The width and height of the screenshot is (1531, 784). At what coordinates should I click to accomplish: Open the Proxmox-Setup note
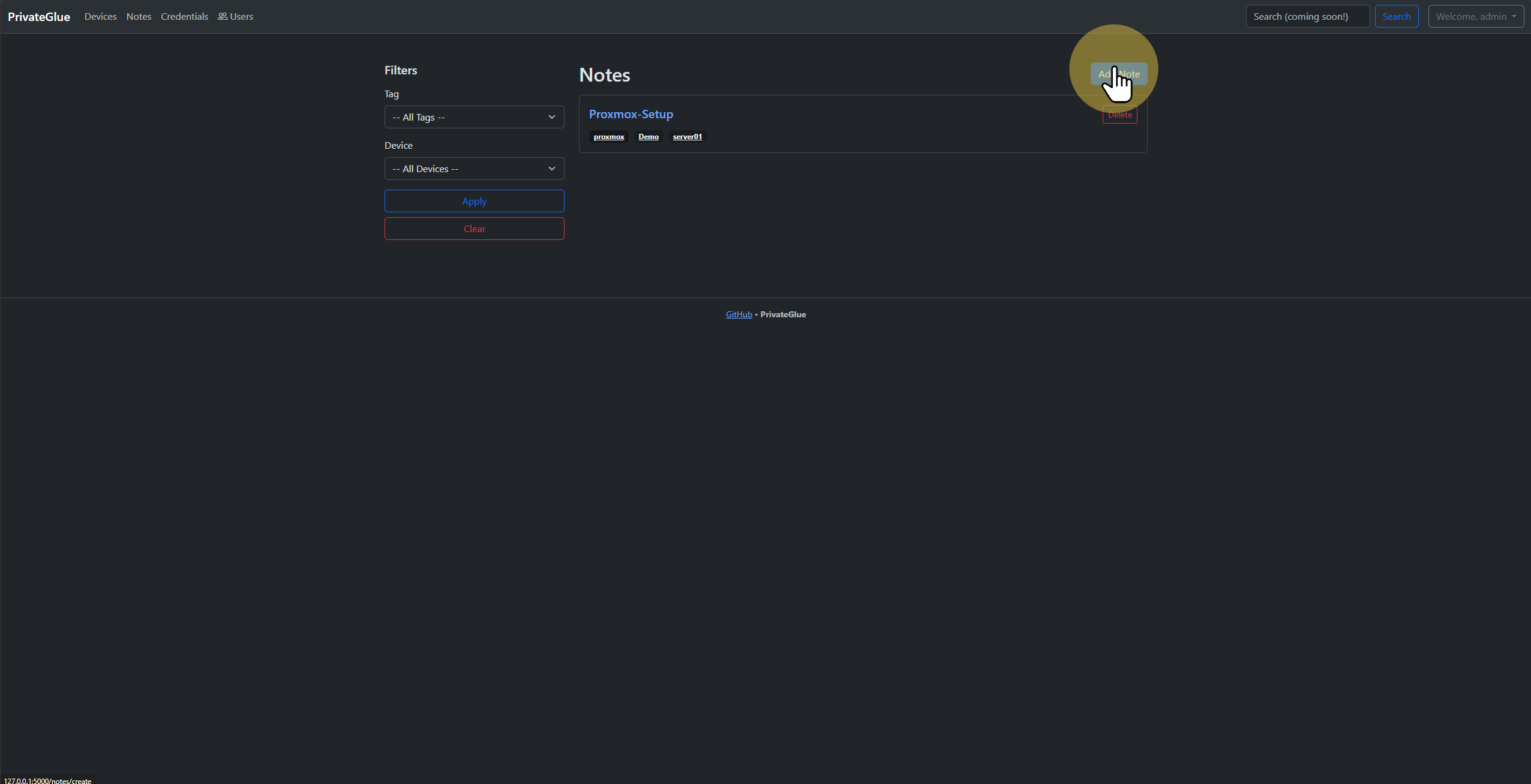[x=631, y=114]
